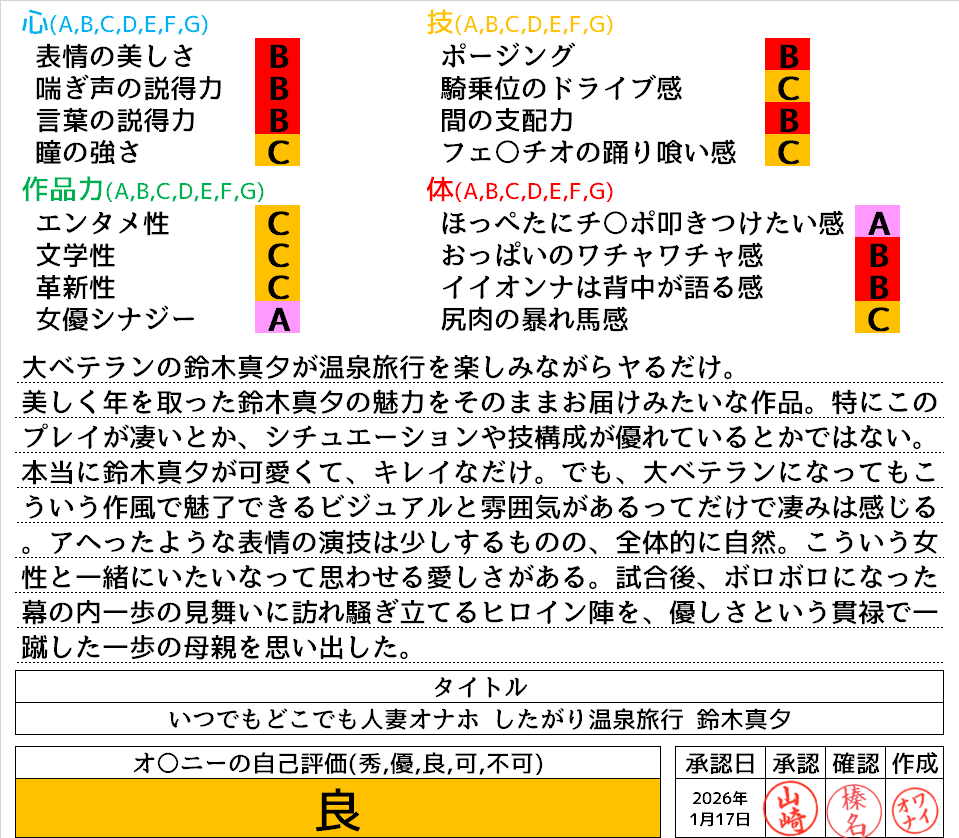Click the タイトル header cell
Viewport: 959px width, 838px height.
click(479, 687)
